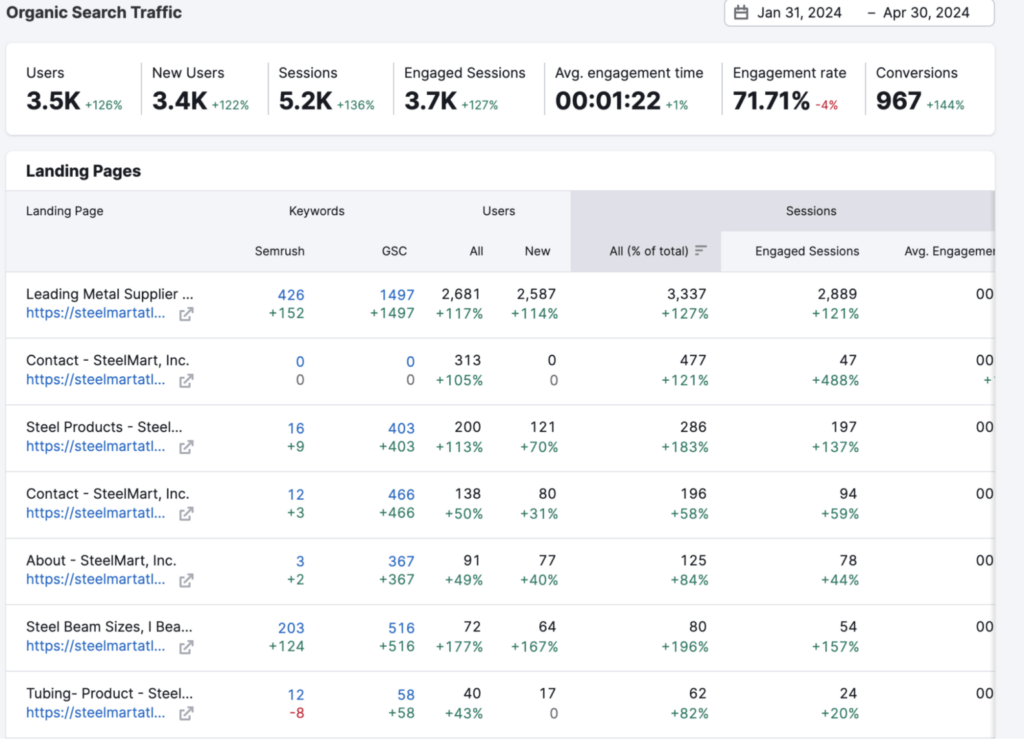Open Steel Products page using its external link icon
Image resolution: width=1024 pixels, height=739 pixels.
coord(186,447)
